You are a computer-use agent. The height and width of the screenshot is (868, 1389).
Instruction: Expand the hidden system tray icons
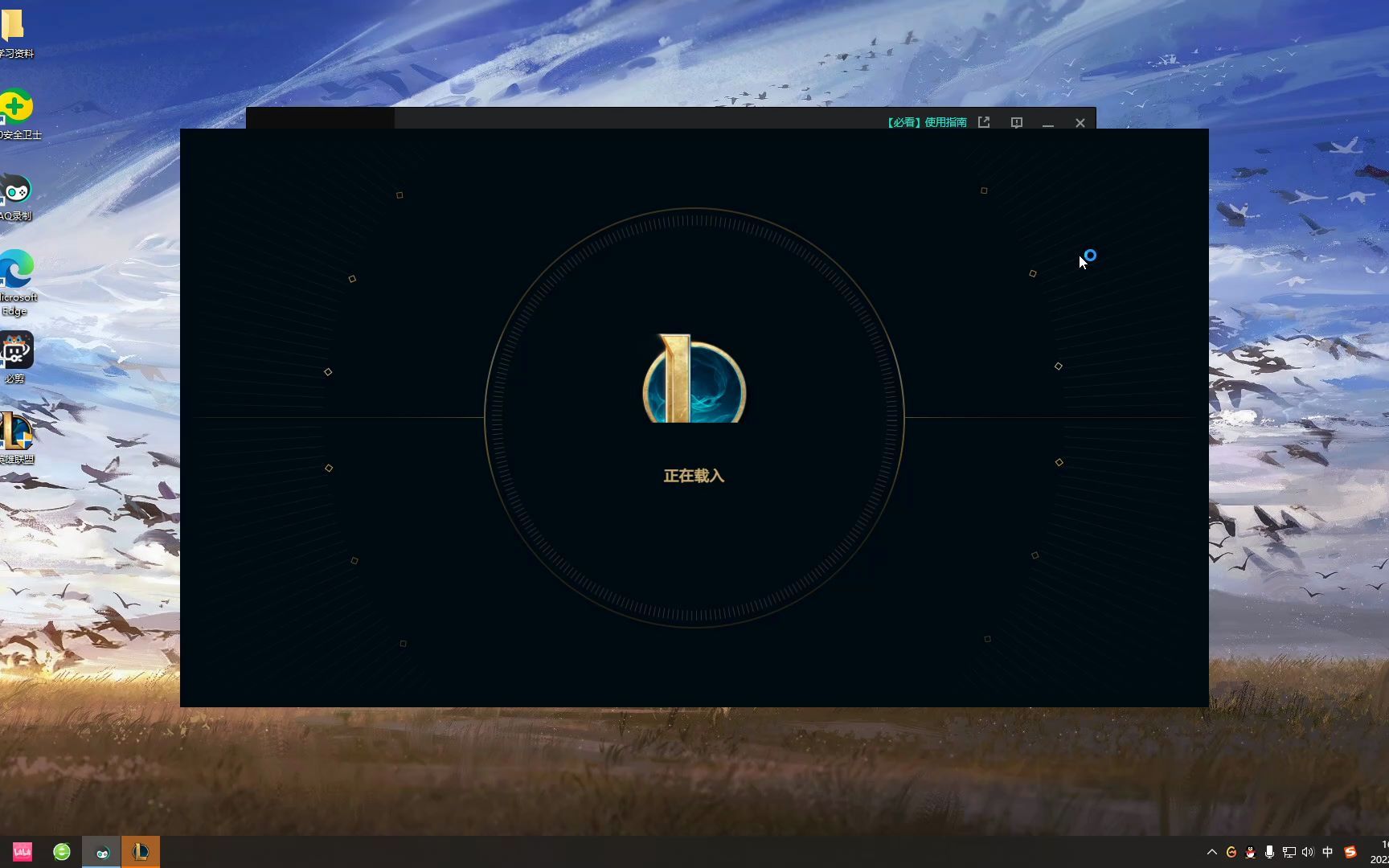click(x=1212, y=852)
